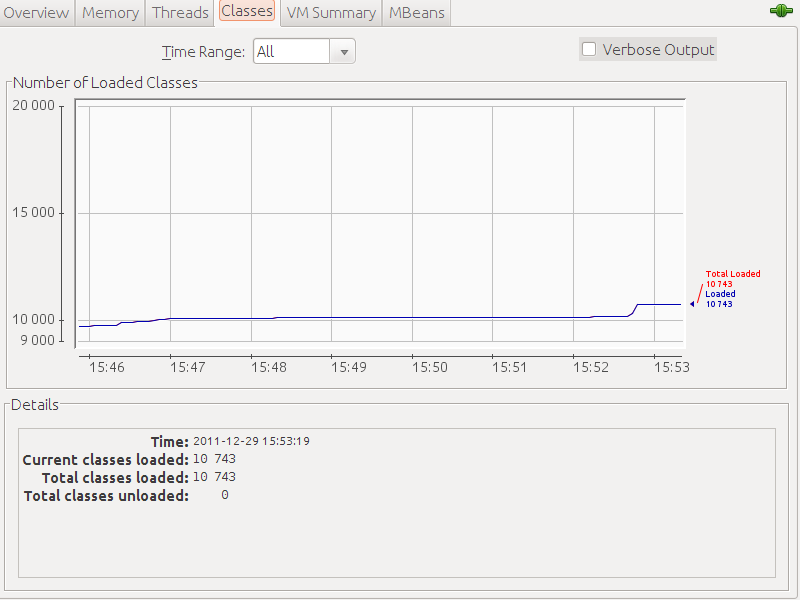Click the 15:46 time axis label
Screen dimensions: 800x600
click(107, 368)
